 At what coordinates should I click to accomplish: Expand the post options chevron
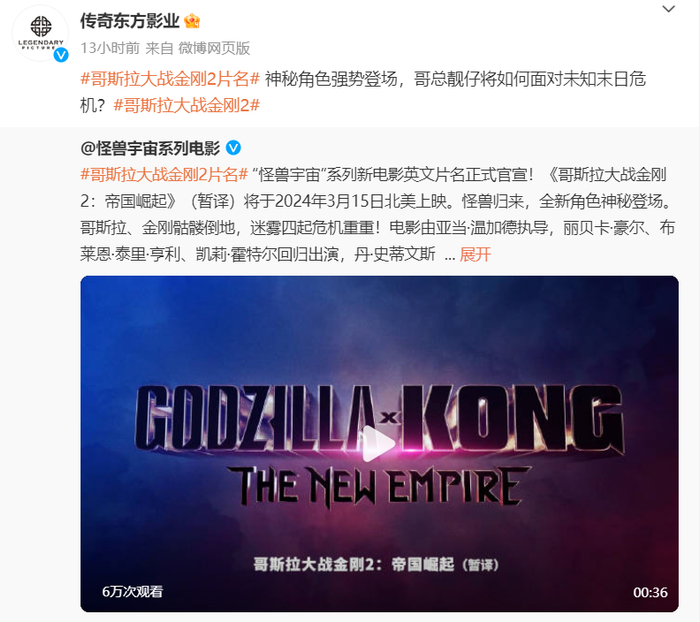pyautogui.click(x=668, y=9)
